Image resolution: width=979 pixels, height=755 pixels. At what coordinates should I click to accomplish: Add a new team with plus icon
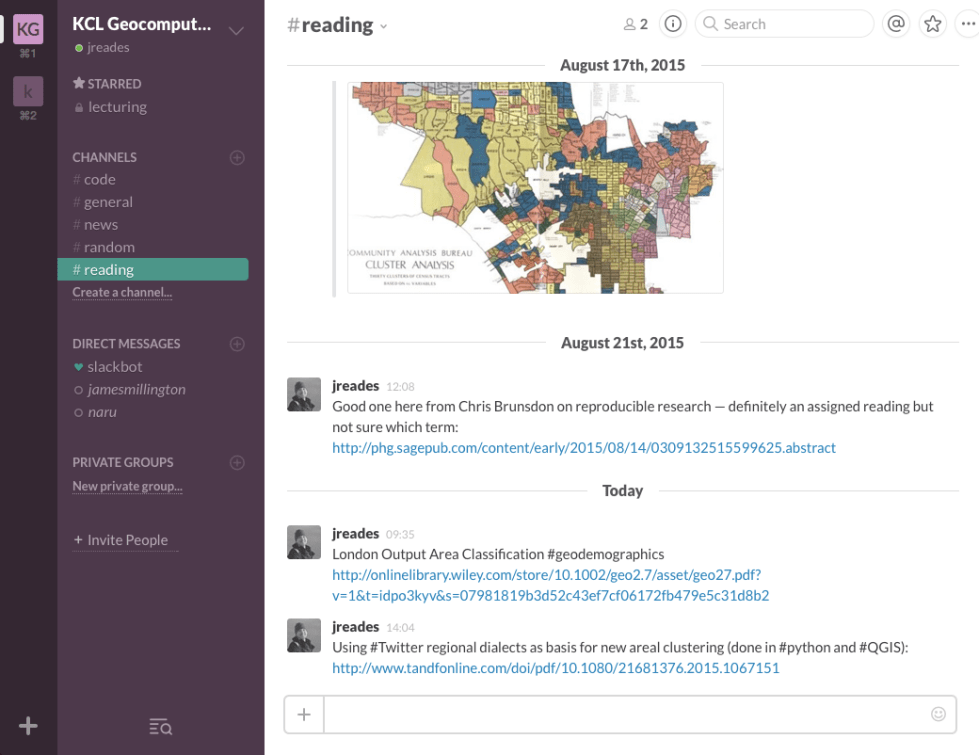[28, 726]
